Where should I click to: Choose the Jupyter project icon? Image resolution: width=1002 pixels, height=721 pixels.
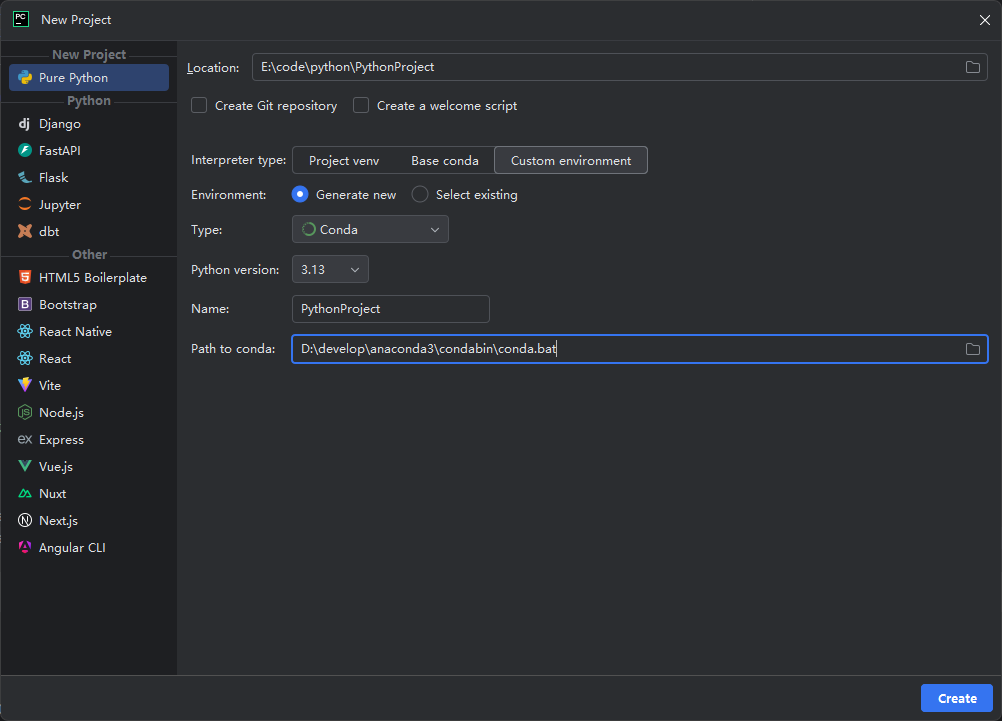point(24,205)
